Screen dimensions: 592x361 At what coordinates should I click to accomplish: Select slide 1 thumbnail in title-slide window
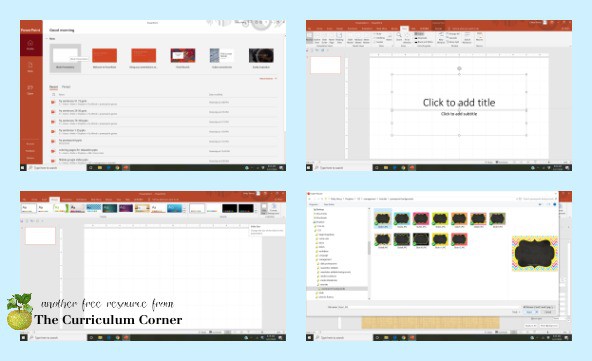tap(325, 65)
